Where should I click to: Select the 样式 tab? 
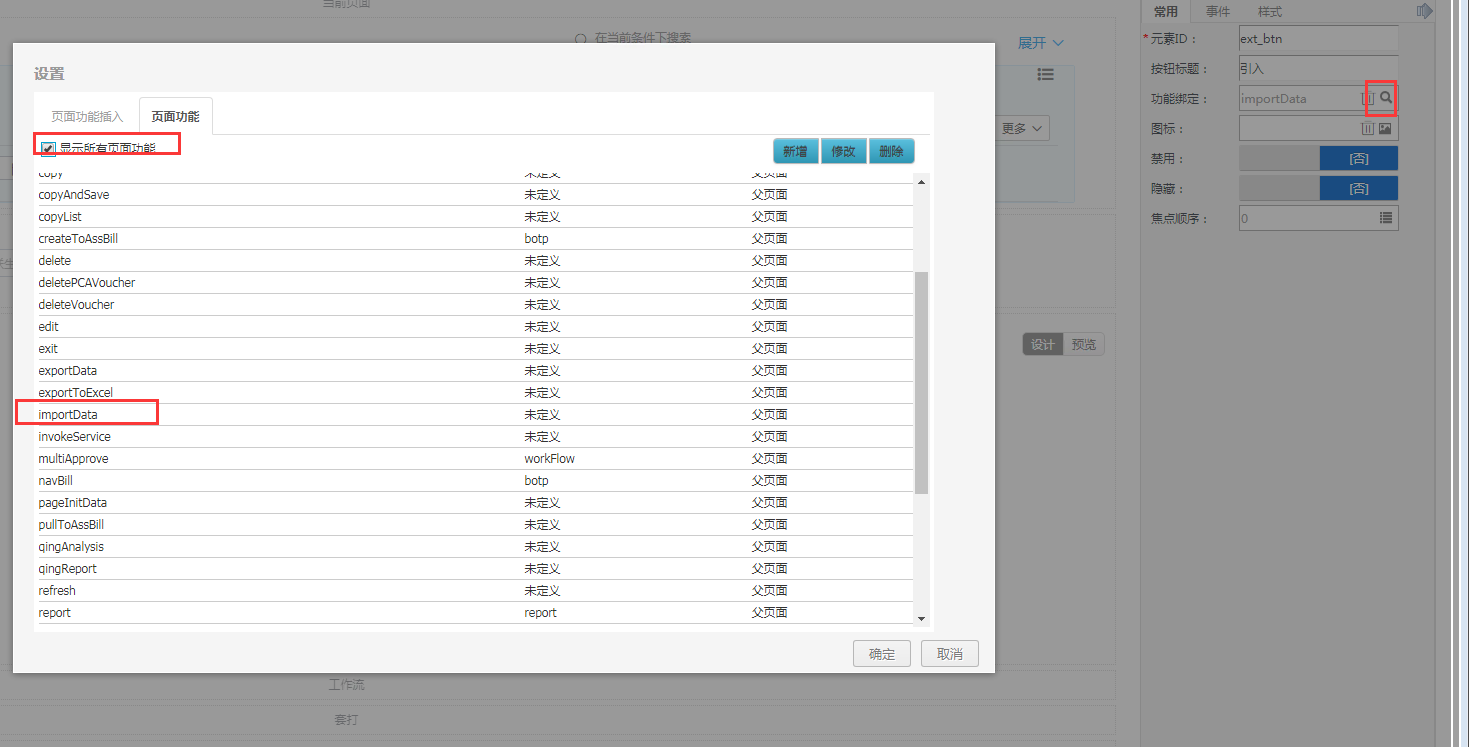1269,11
